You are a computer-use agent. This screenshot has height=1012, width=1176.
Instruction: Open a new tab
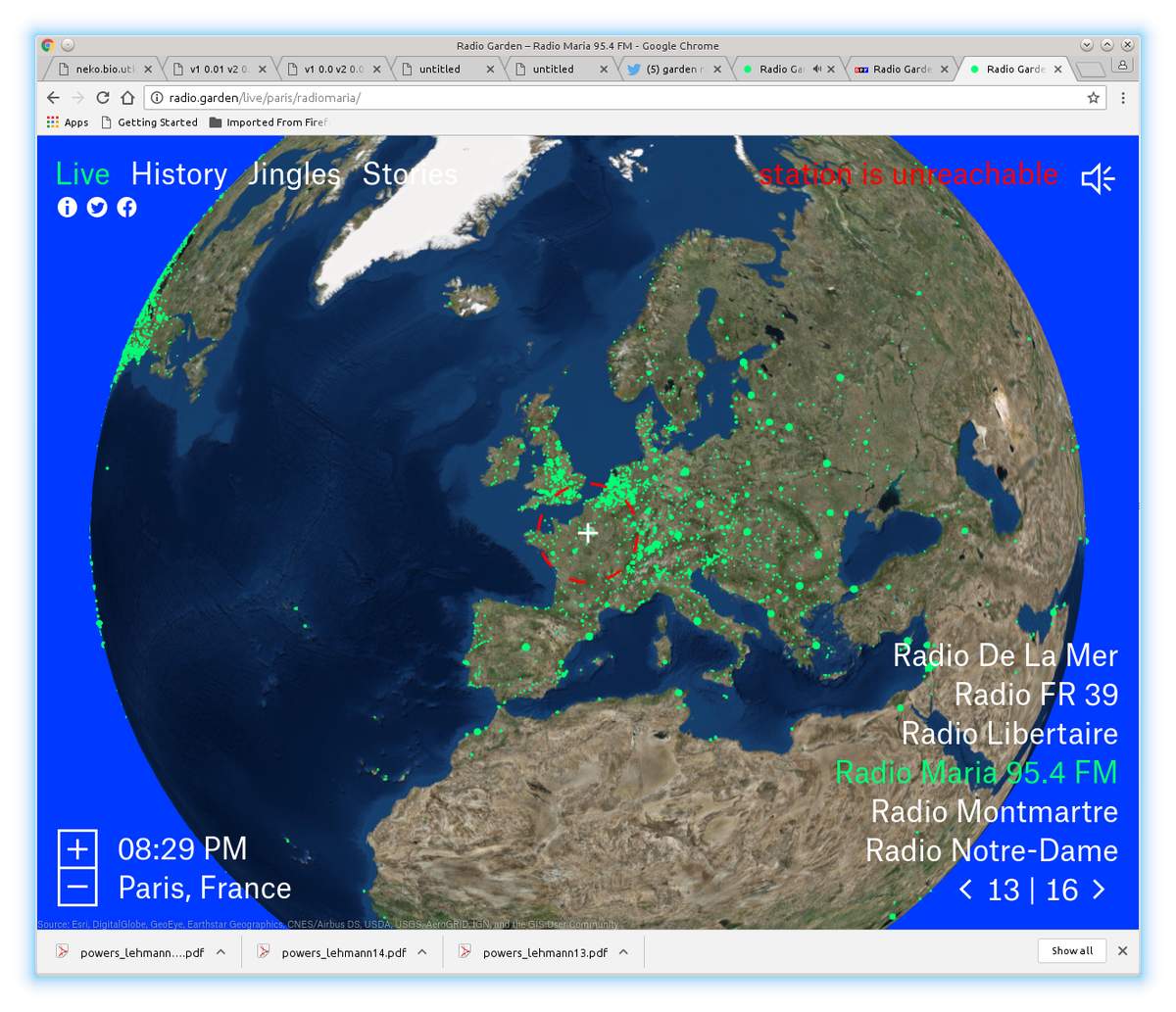pos(1090,70)
